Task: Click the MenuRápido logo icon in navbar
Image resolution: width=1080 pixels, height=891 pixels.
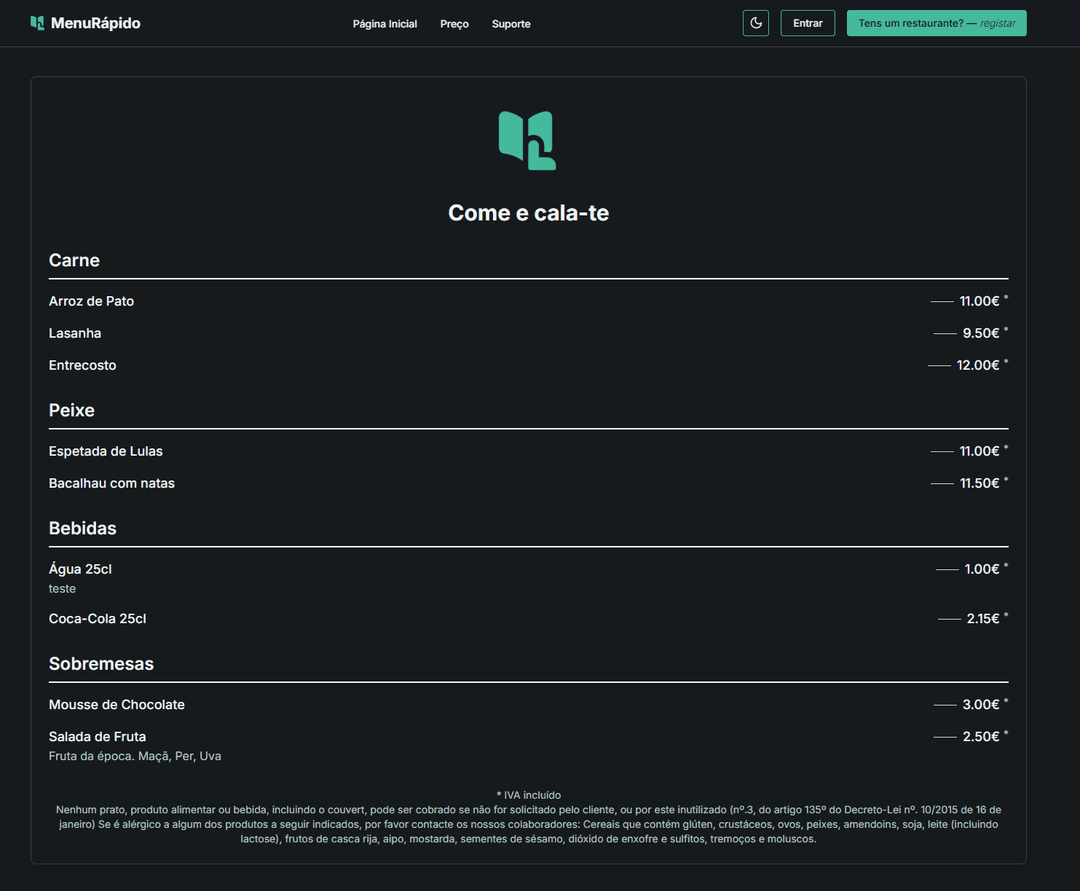Action: coord(39,22)
